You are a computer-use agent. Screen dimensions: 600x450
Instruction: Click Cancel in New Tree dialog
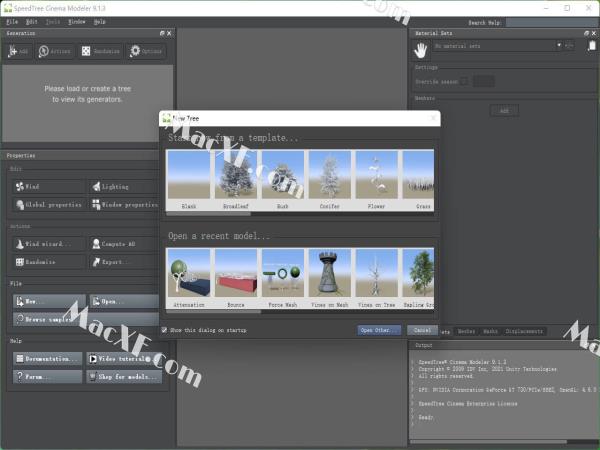[x=422, y=330]
